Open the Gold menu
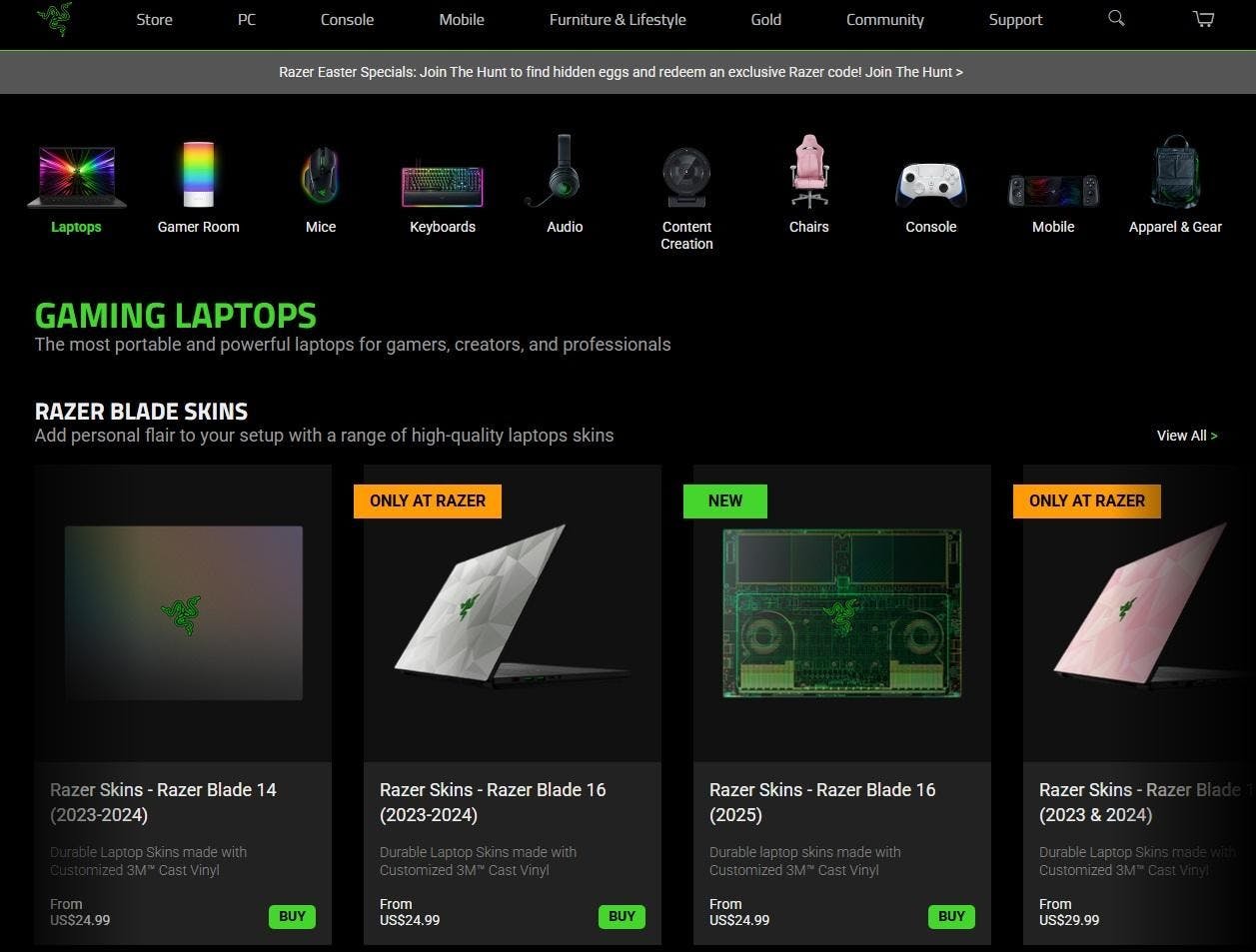The image size is (1256, 952). (x=766, y=20)
